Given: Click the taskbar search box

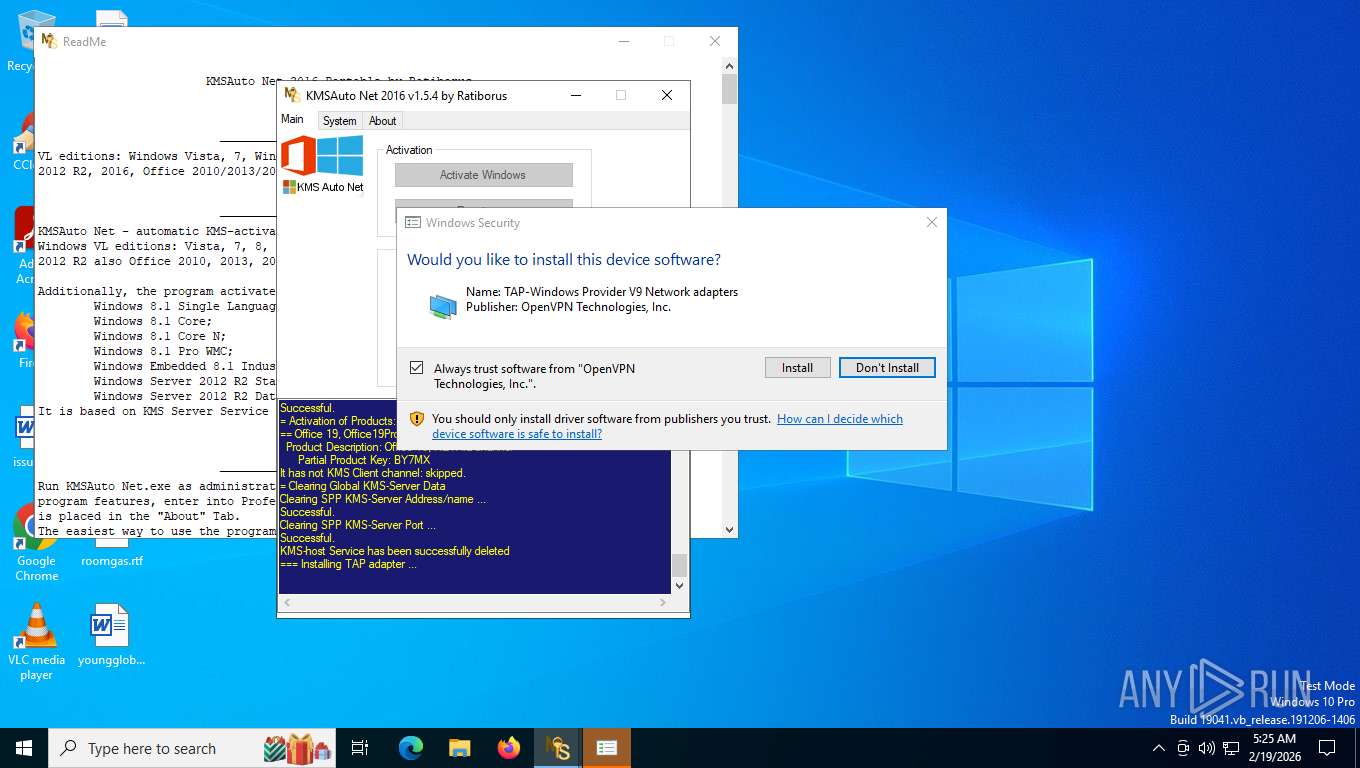Looking at the screenshot, I should coord(192,748).
